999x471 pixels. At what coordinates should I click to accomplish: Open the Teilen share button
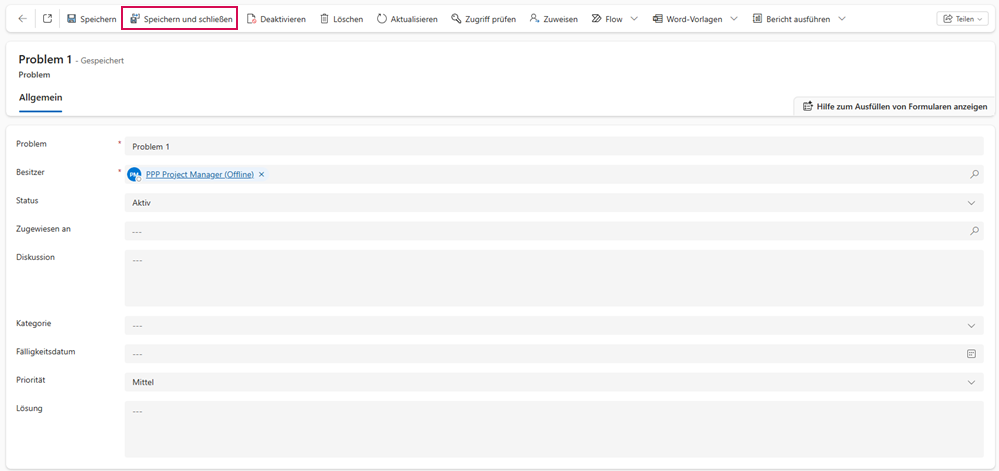961,19
